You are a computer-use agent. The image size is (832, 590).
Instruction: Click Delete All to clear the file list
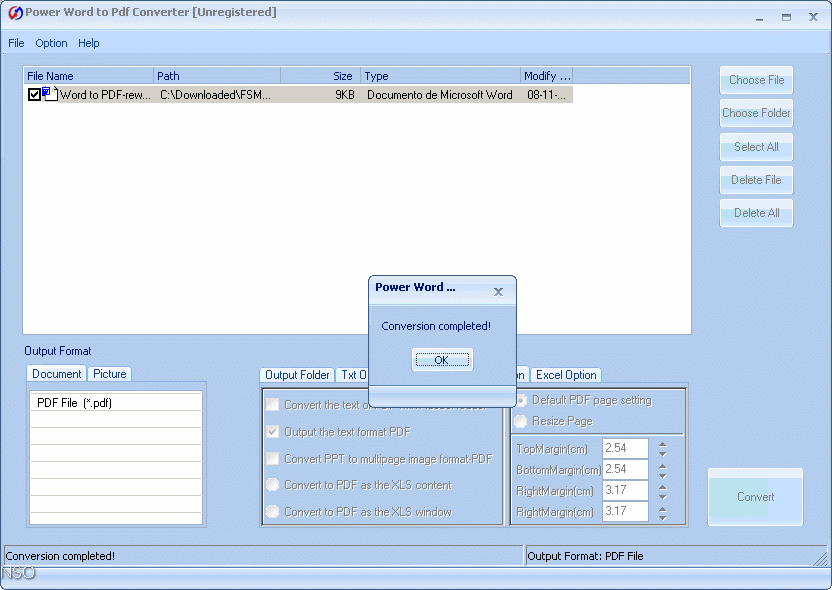(755, 212)
